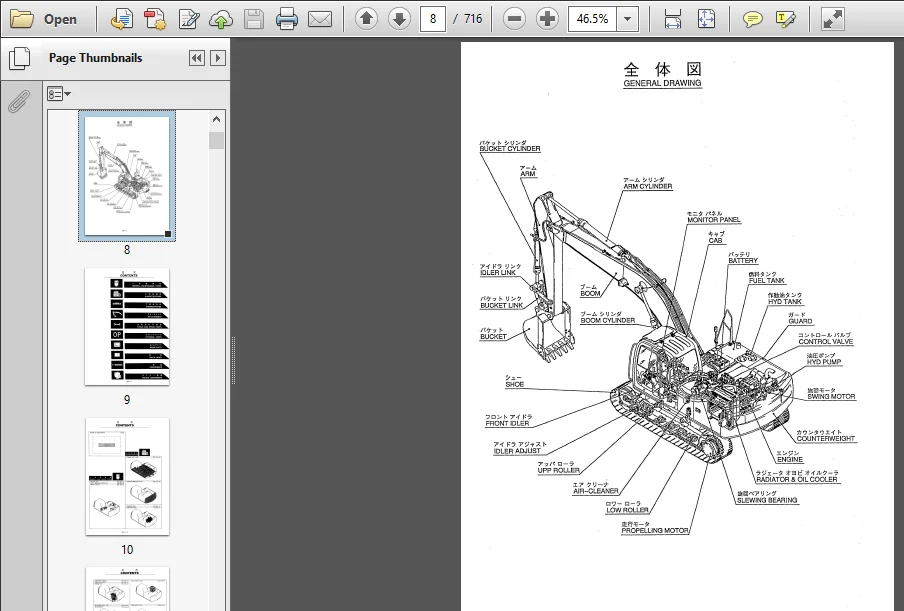The image size is (904, 611).
Task: Click the RADIATOR & OIL COOLER label
Action: coord(797,480)
